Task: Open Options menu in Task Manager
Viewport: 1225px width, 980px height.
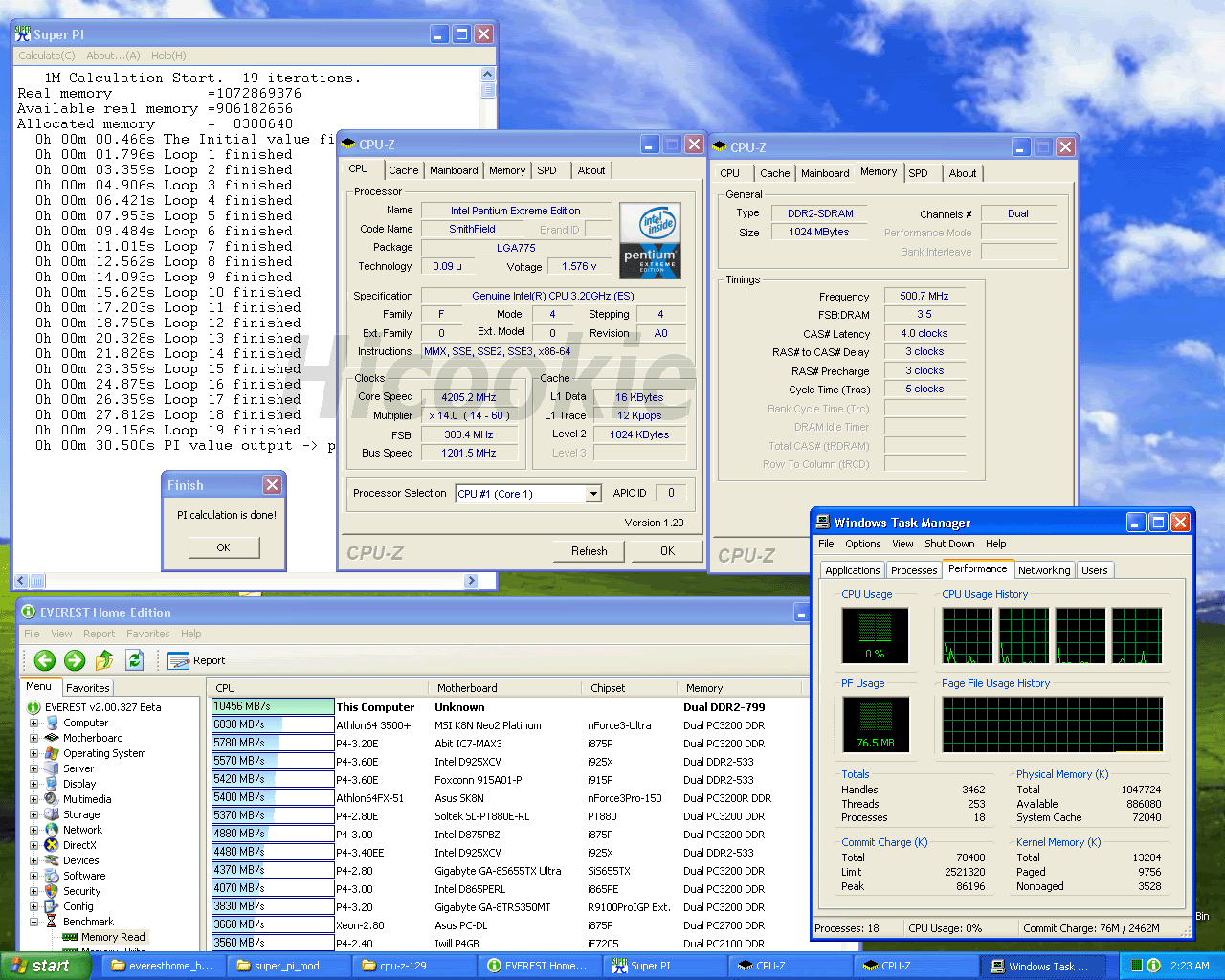Action: (862, 544)
